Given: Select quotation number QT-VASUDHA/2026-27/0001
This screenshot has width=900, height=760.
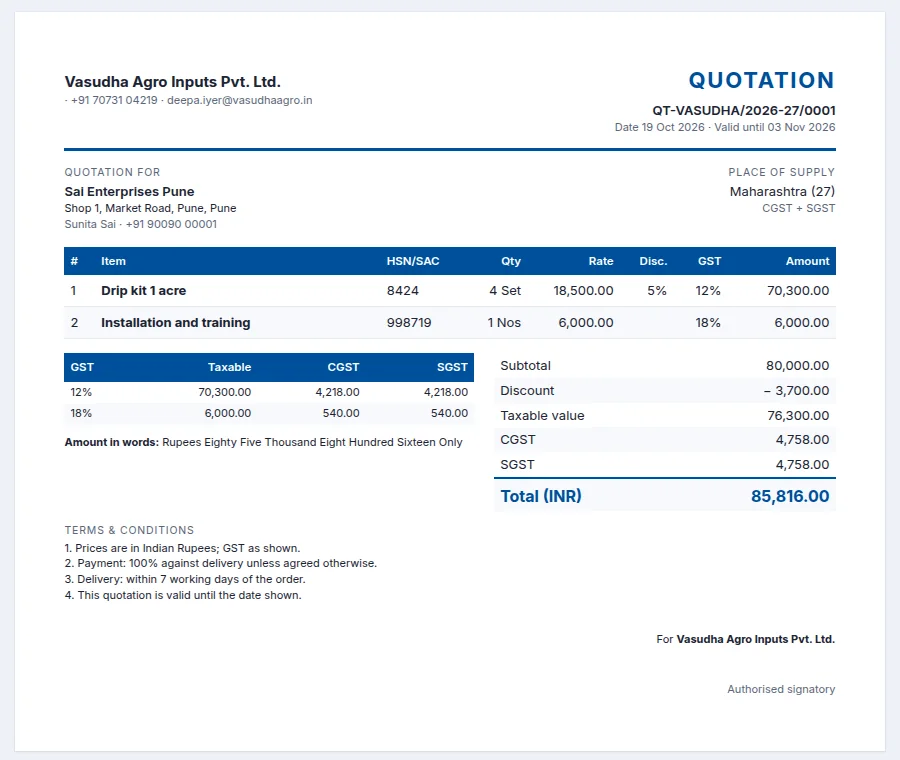Looking at the screenshot, I should (744, 110).
